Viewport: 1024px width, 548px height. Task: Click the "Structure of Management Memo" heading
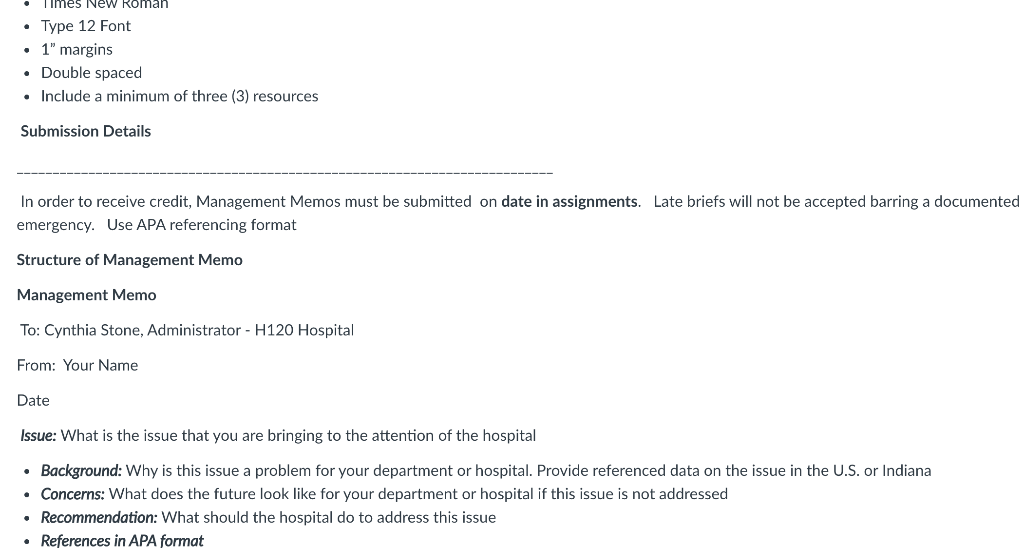129,260
